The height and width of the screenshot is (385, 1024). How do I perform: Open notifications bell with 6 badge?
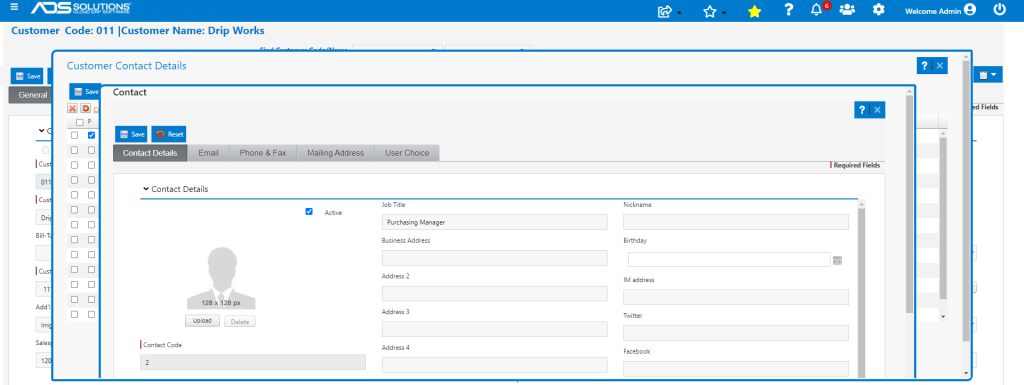click(x=817, y=10)
